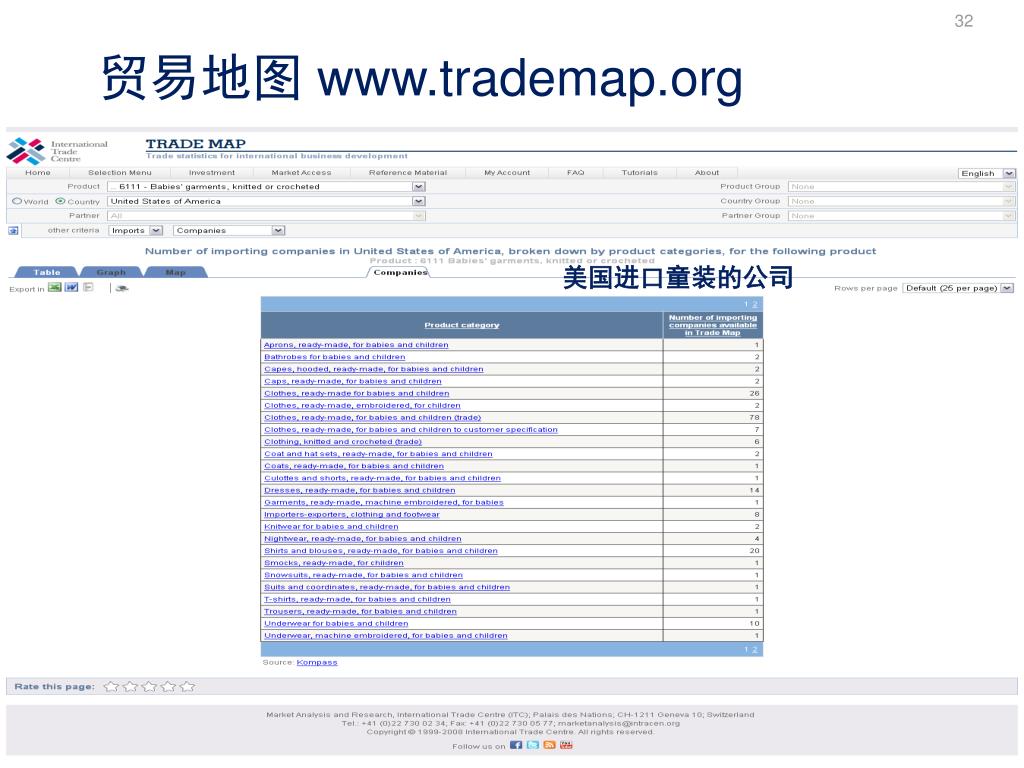
Task: Export table as text file icon
Action: [x=88, y=287]
